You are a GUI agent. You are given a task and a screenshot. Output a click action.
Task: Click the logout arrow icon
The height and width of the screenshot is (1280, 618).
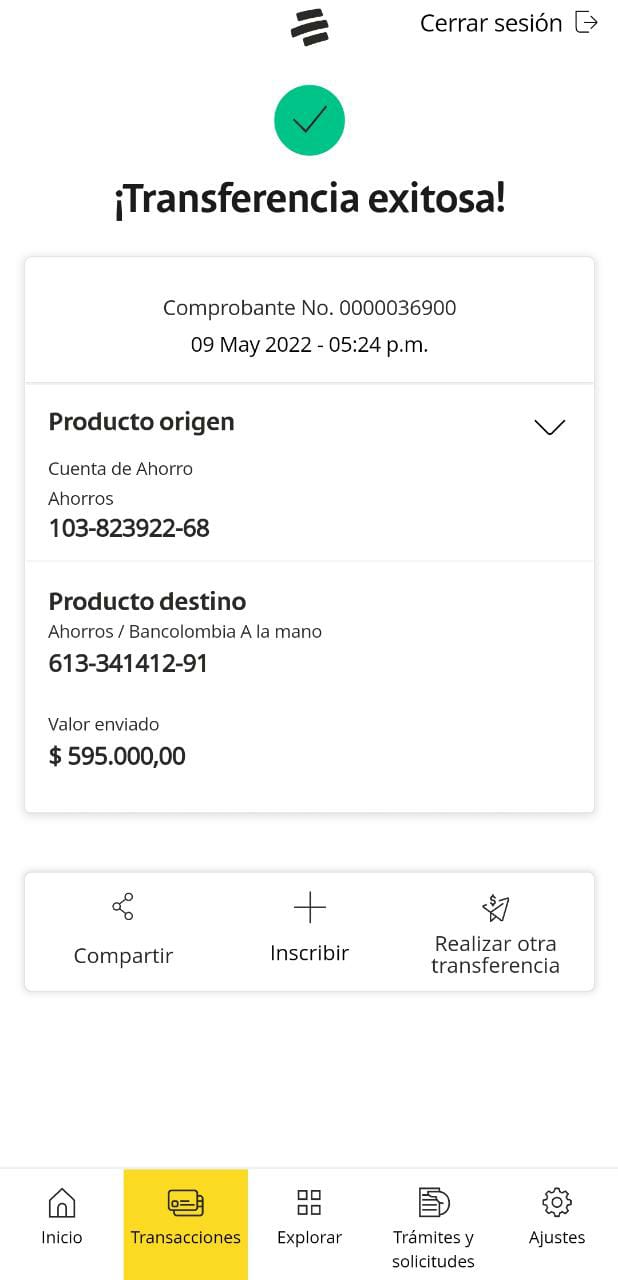click(587, 23)
